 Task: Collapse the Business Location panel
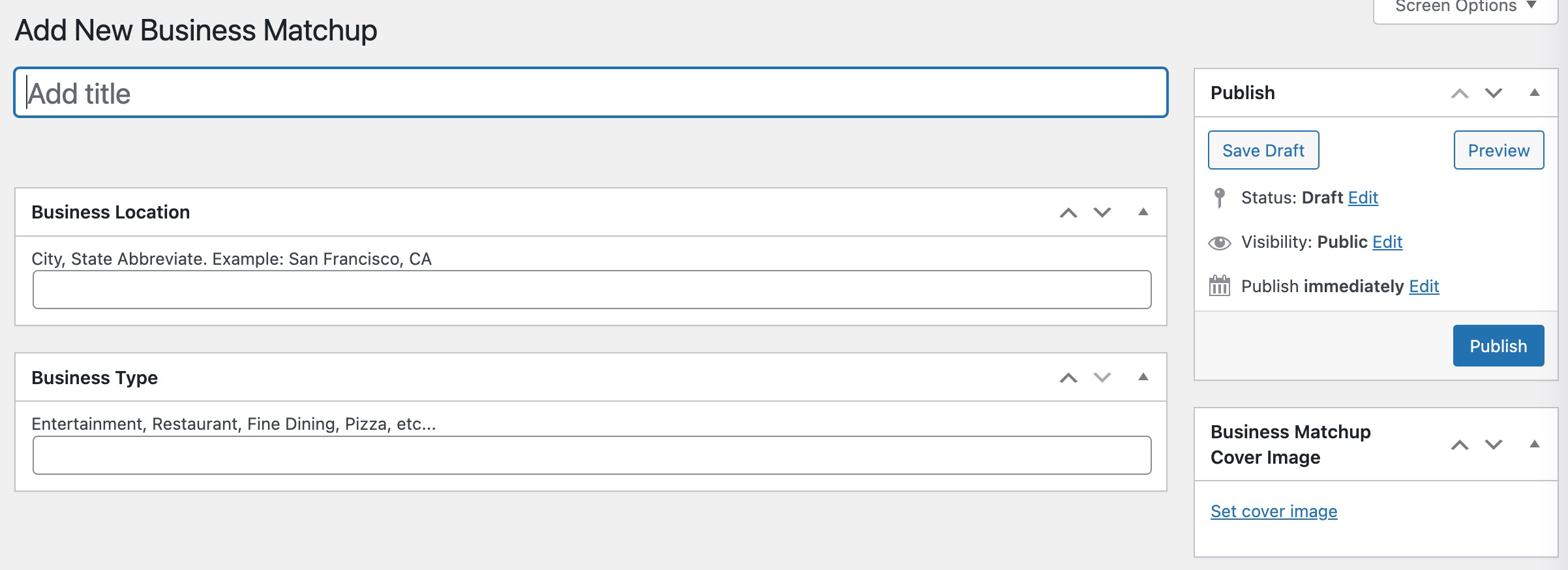[x=1143, y=212]
